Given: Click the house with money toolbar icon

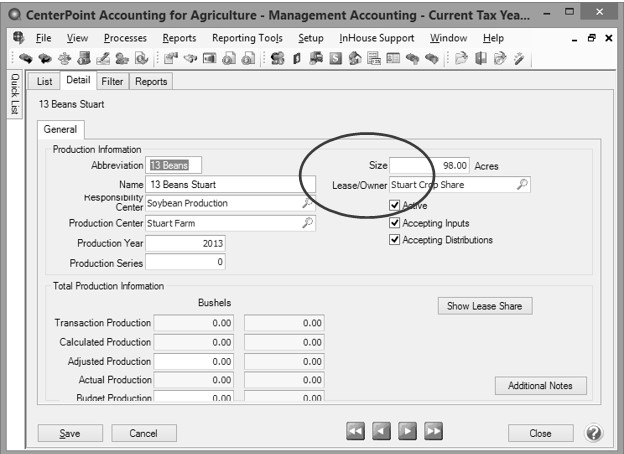Looking at the screenshot, I should tap(355, 59).
